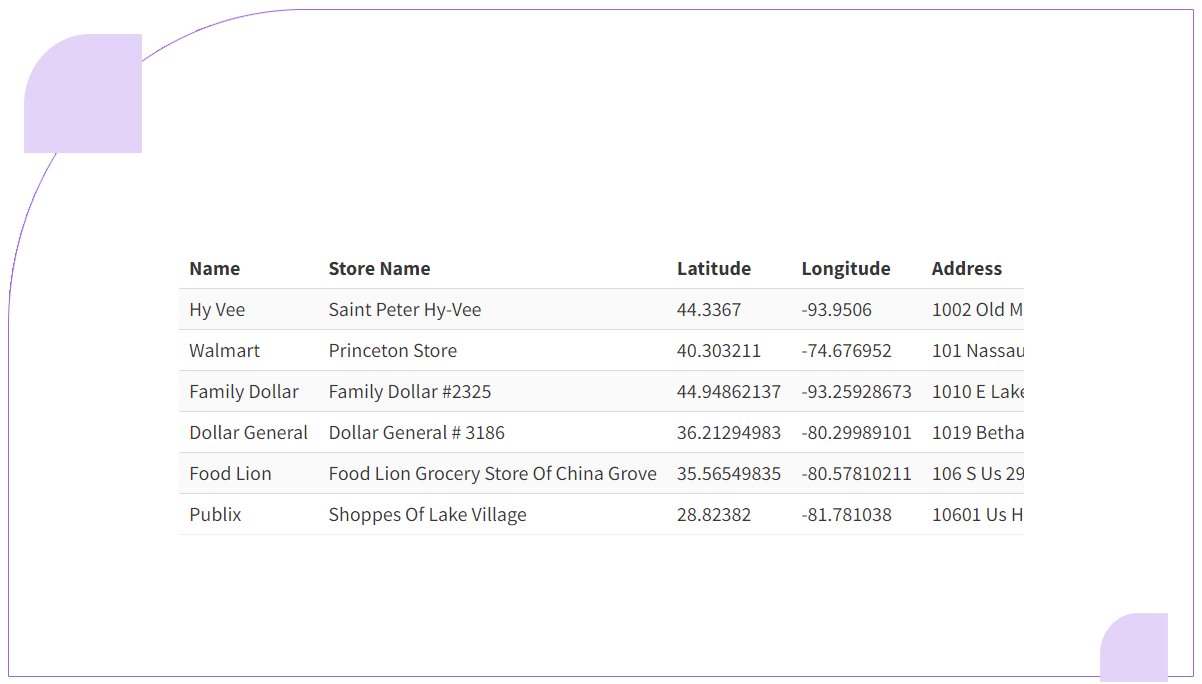The height and width of the screenshot is (684, 1202).
Task: Click the Family Dollar #2325 store cell
Action: pyautogui.click(x=409, y=392)
